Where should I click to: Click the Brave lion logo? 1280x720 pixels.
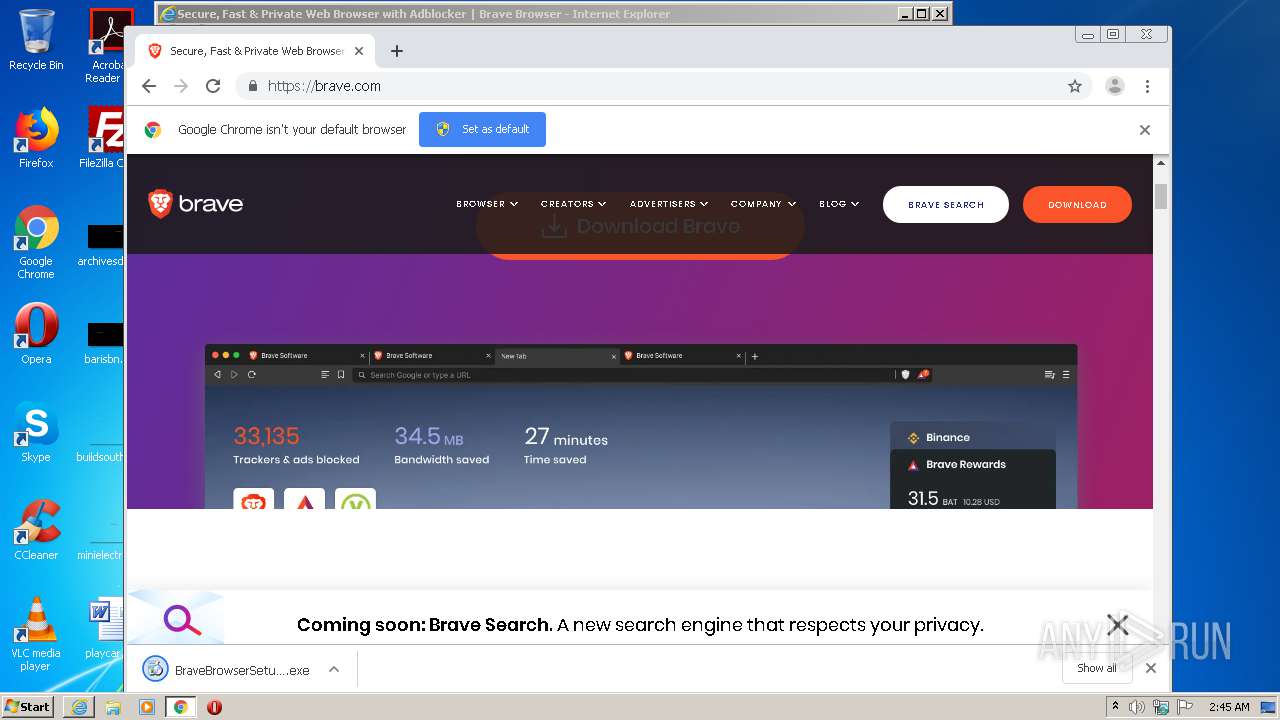point(196,204)
